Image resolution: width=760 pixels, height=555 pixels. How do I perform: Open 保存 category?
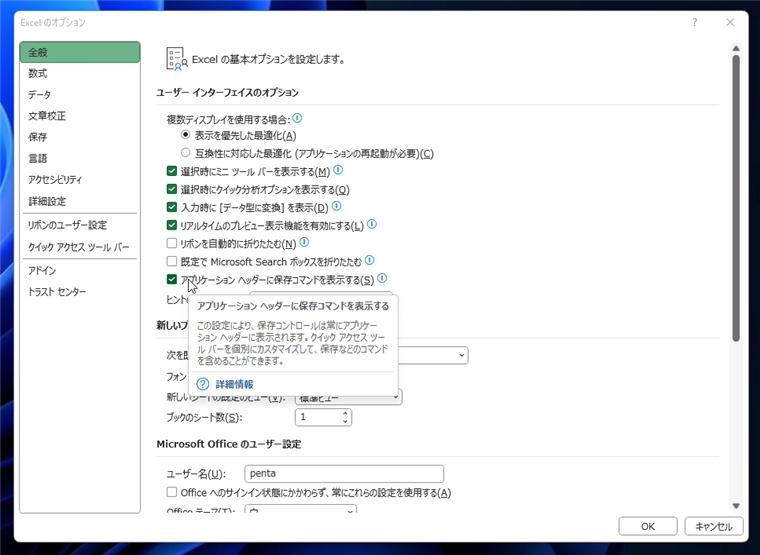80,137
